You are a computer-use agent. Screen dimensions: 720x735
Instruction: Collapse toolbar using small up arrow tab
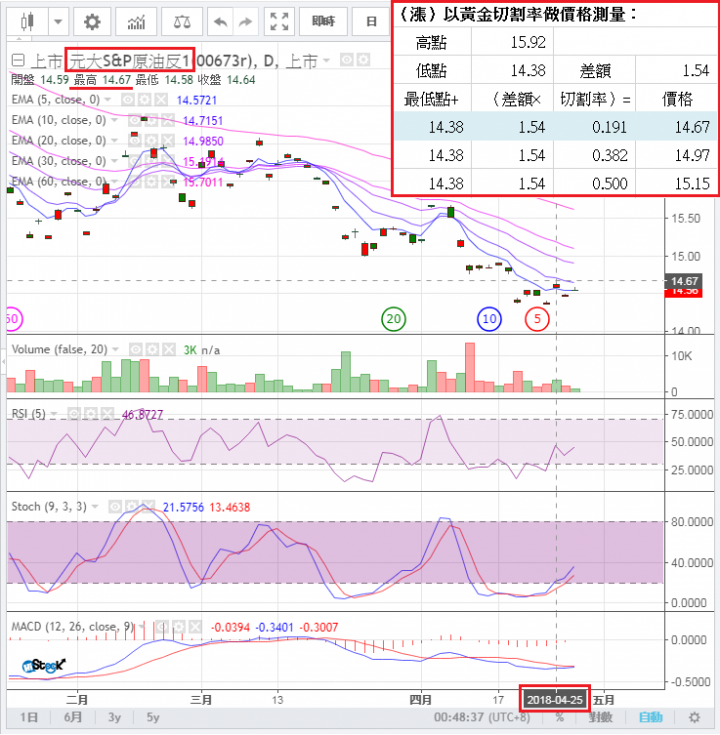19,39
